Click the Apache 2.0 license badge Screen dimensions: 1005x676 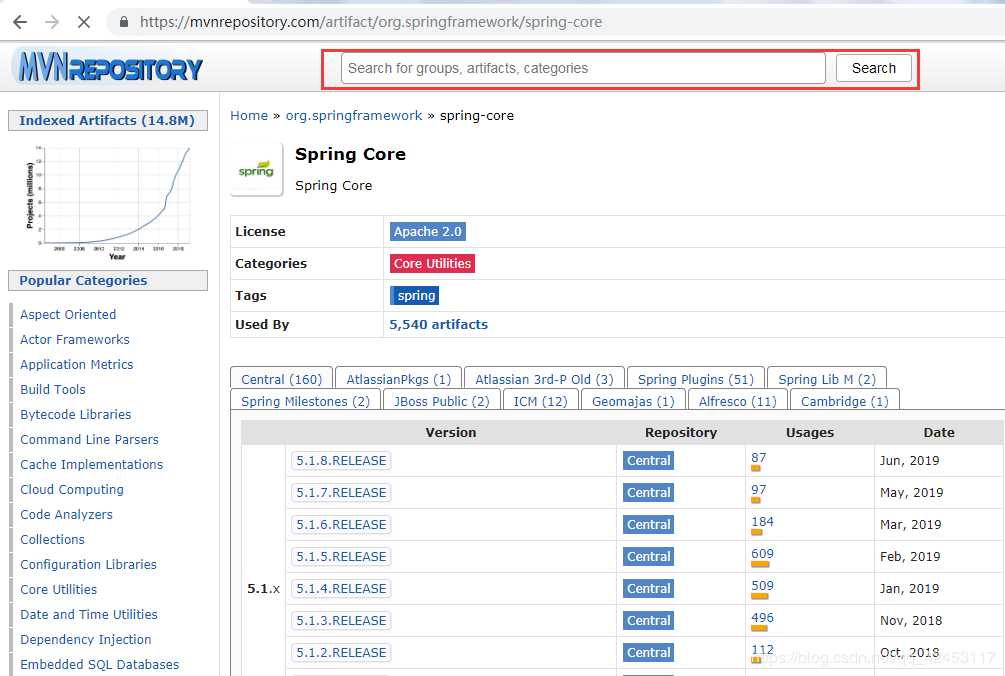click(428, 231)
